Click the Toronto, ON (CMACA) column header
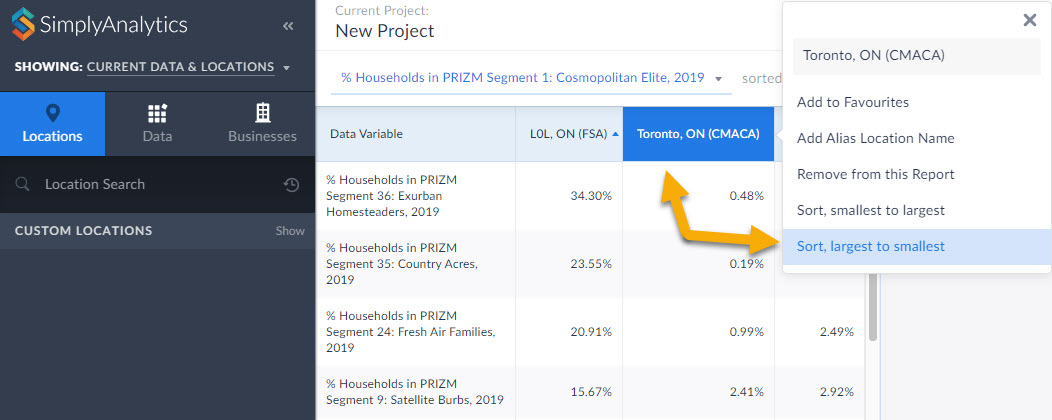Screen dimensions: 1052x420 point(698,134)
